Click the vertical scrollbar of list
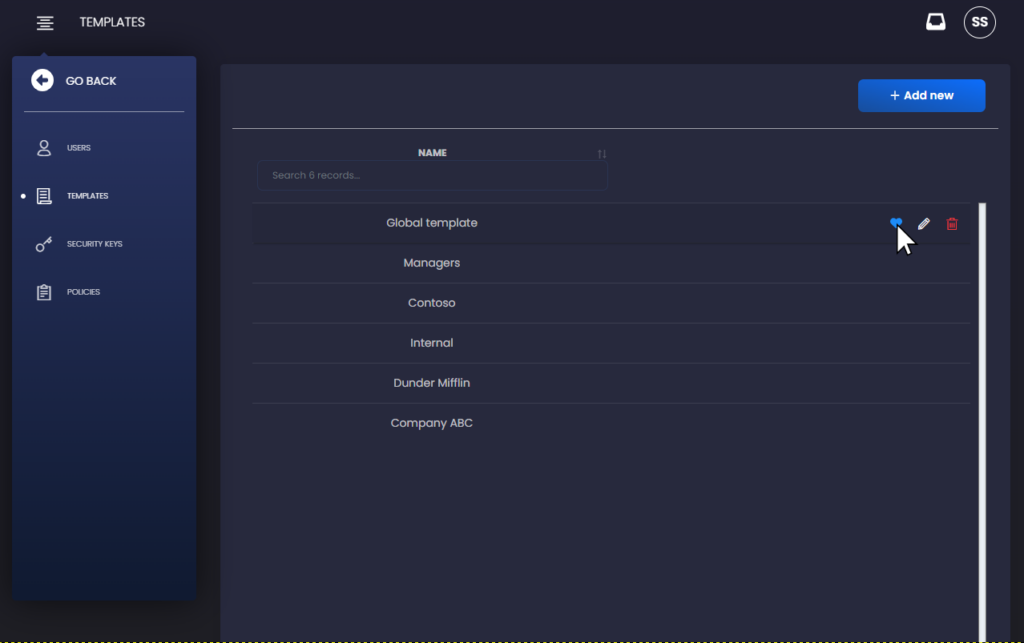 [982, 422]
